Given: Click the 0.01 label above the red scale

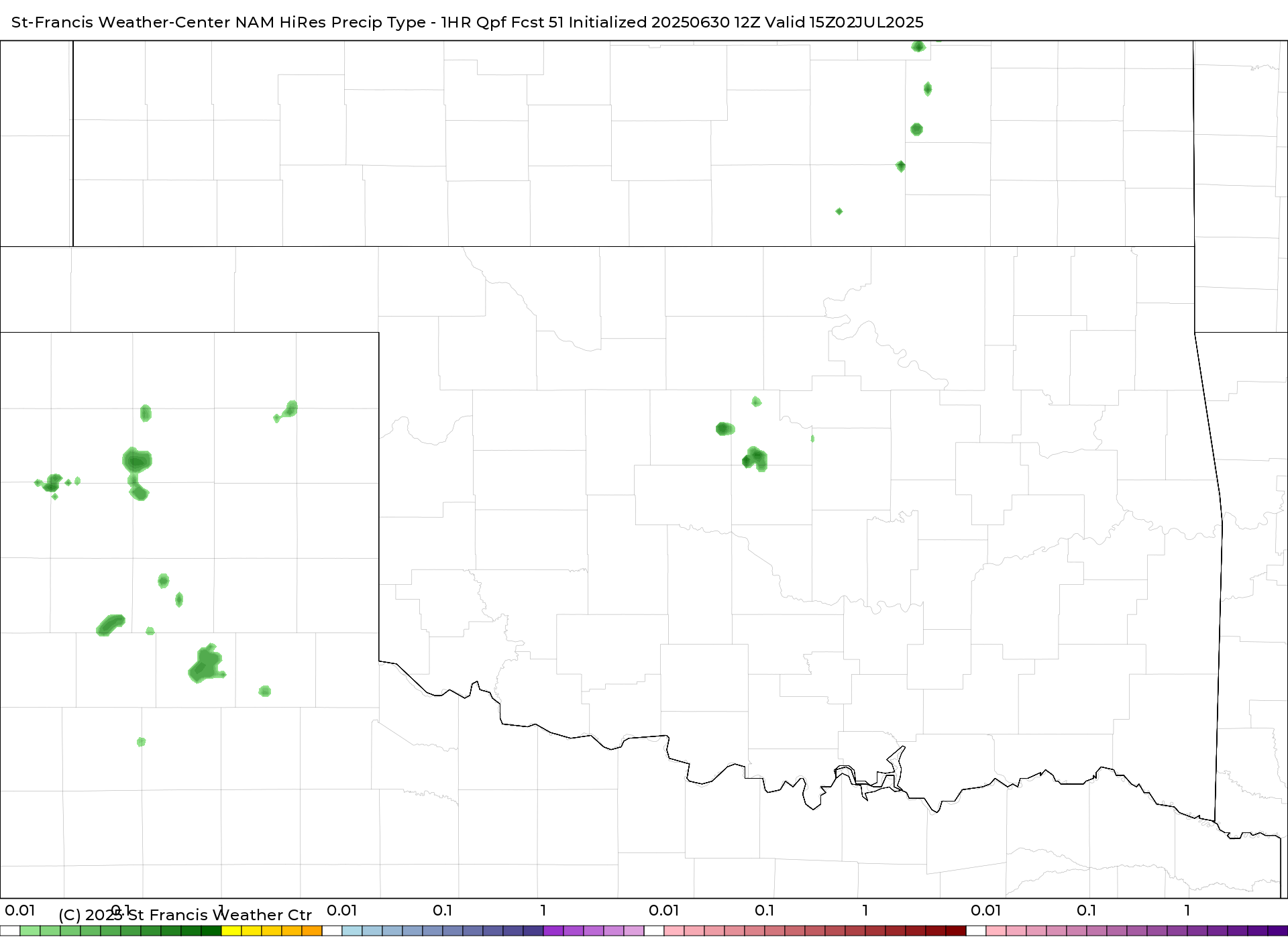Looking at the screenshot, I should point(664,911).
